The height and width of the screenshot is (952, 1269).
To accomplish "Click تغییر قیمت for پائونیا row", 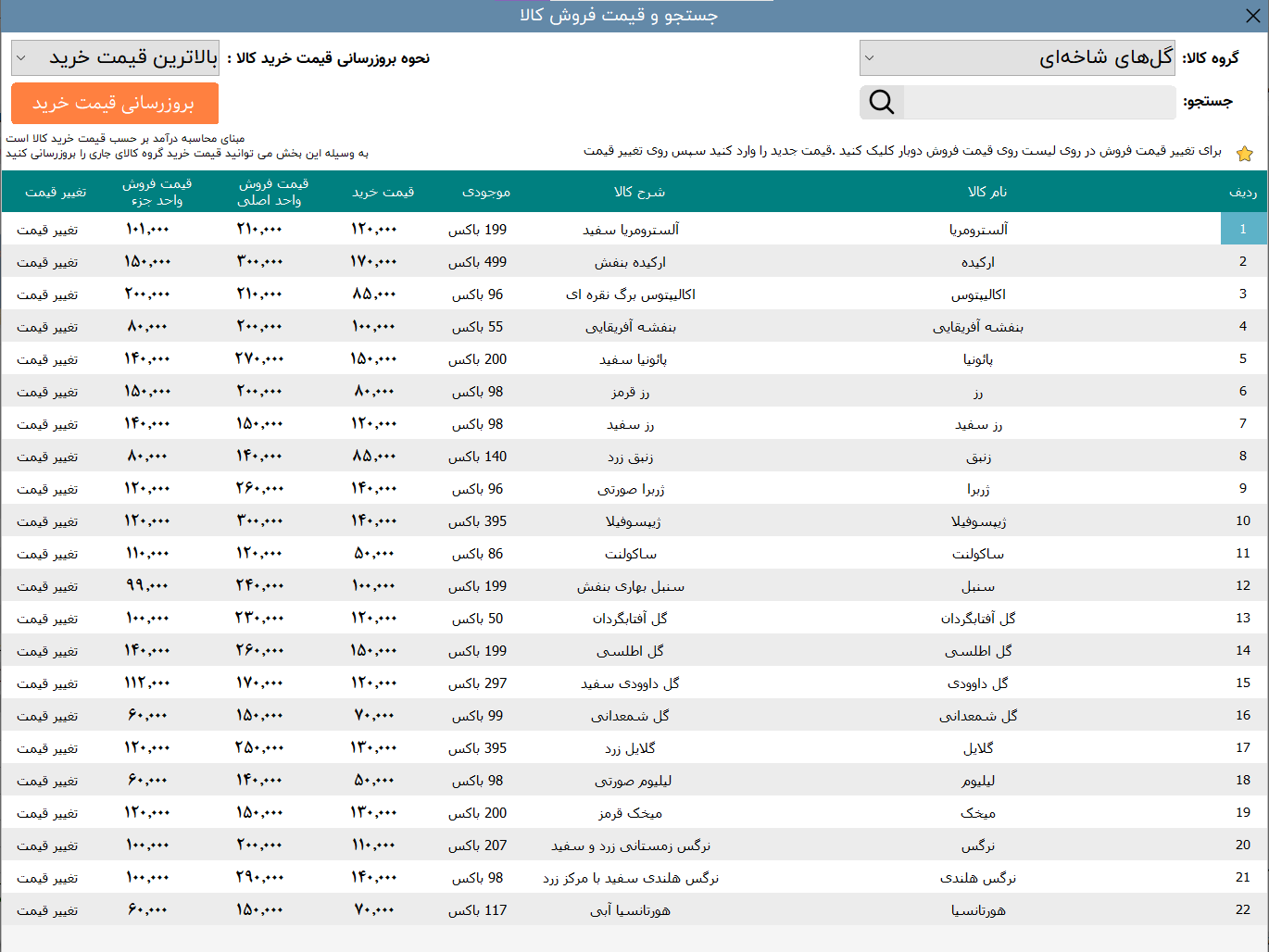I will point(47,359).
